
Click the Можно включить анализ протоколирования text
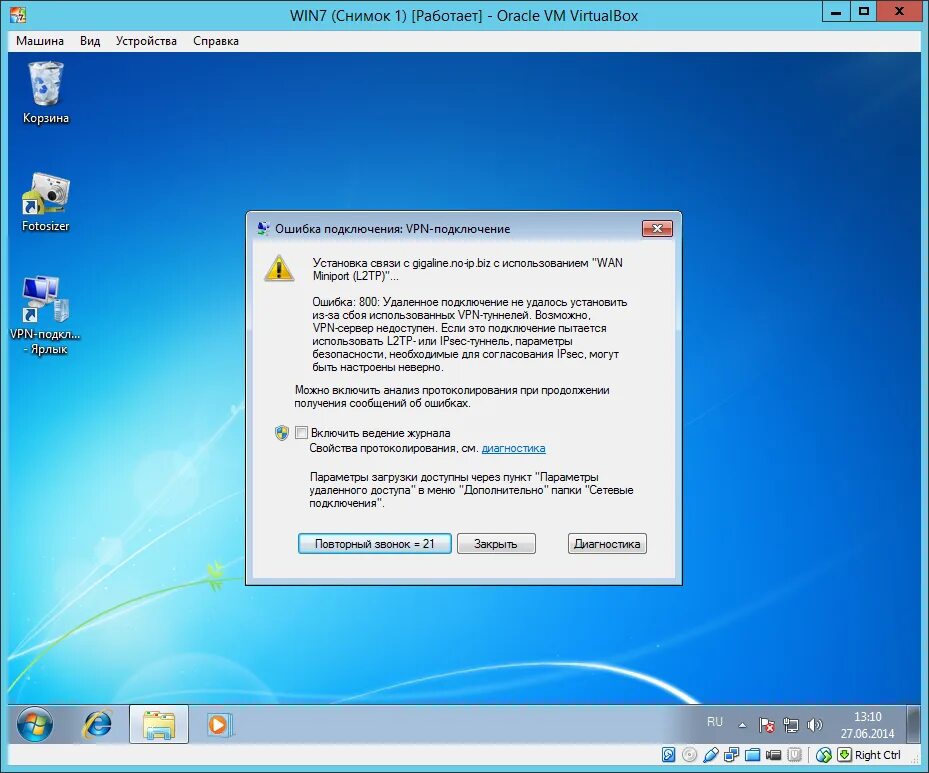tap(451, 397)
